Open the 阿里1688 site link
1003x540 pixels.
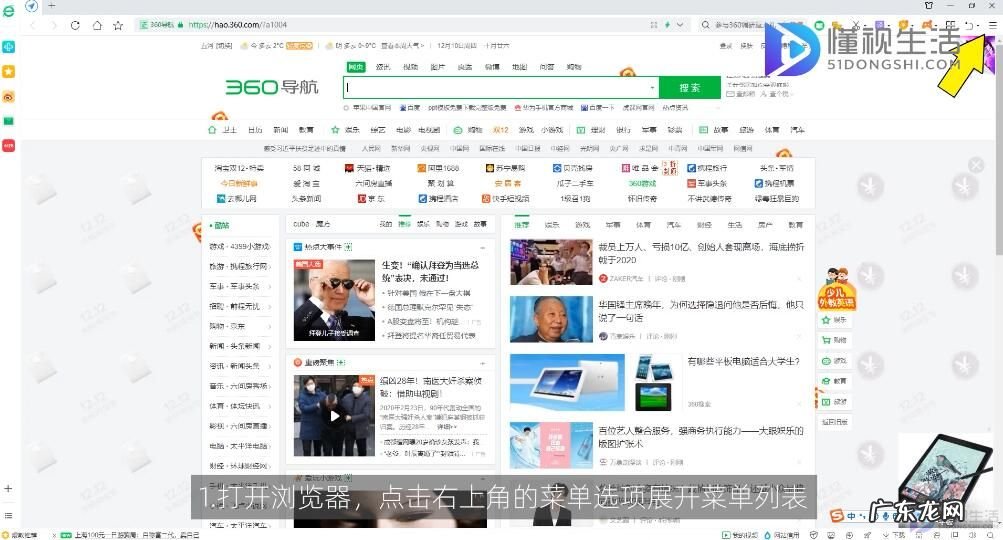[438, 168]
